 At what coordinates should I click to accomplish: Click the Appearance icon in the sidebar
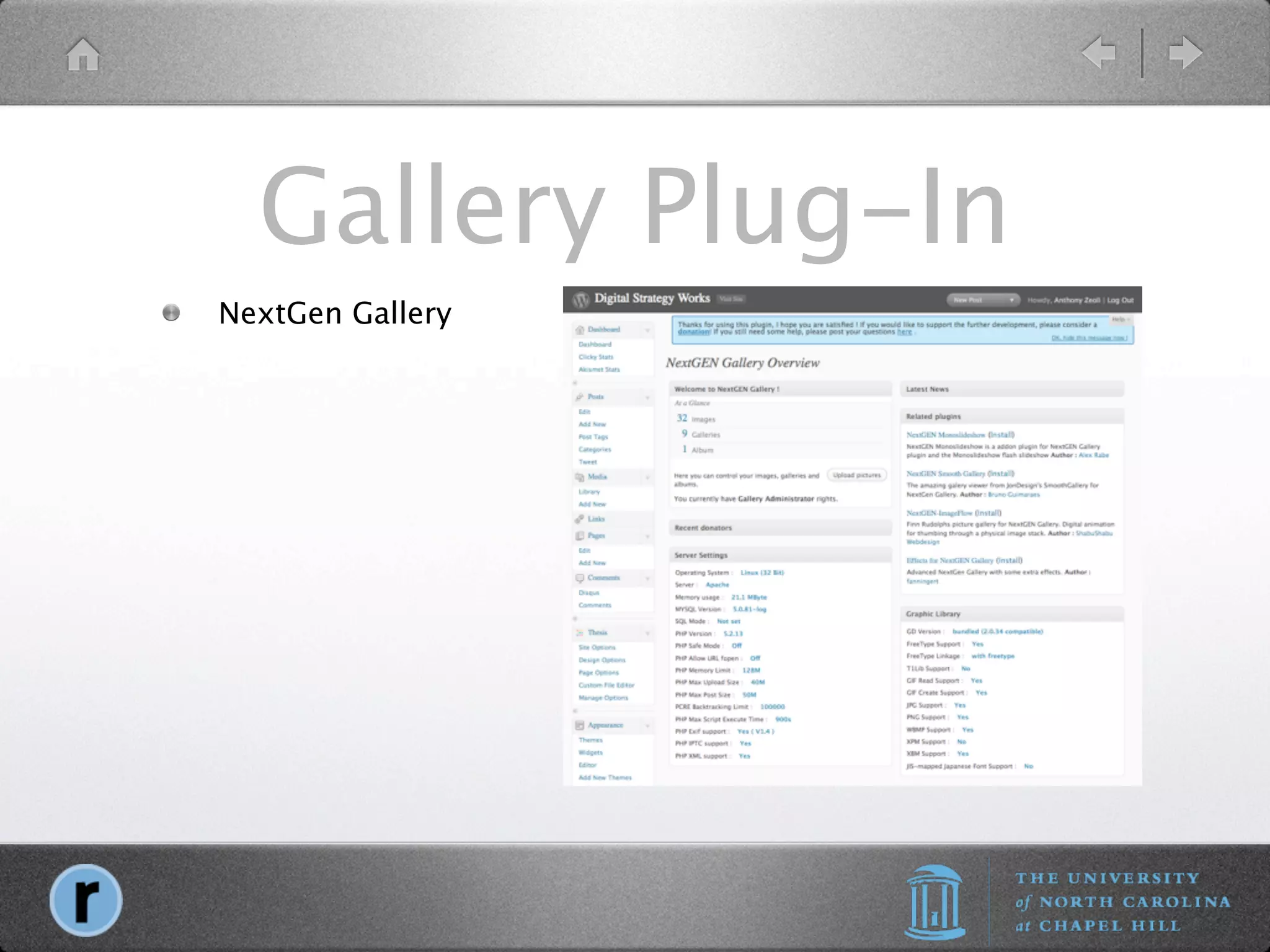tap(580, 725)
